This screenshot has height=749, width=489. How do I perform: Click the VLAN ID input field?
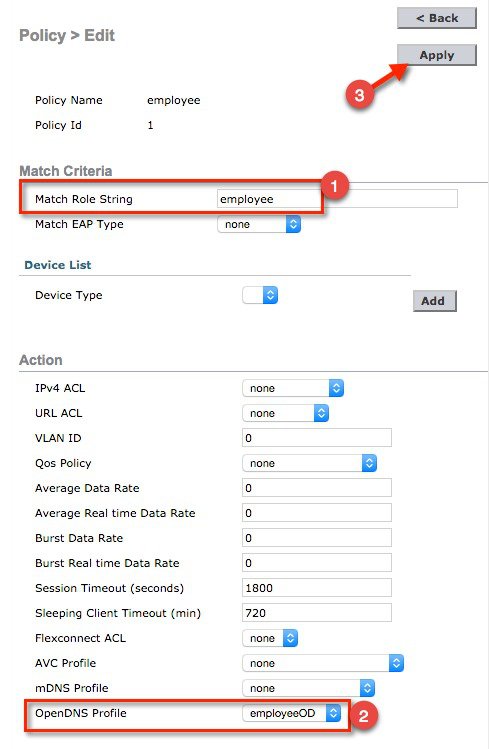(317, 438)
